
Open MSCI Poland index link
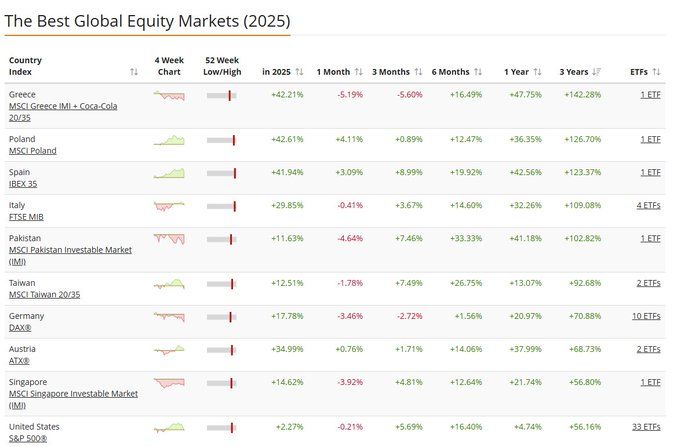(32, 151)
